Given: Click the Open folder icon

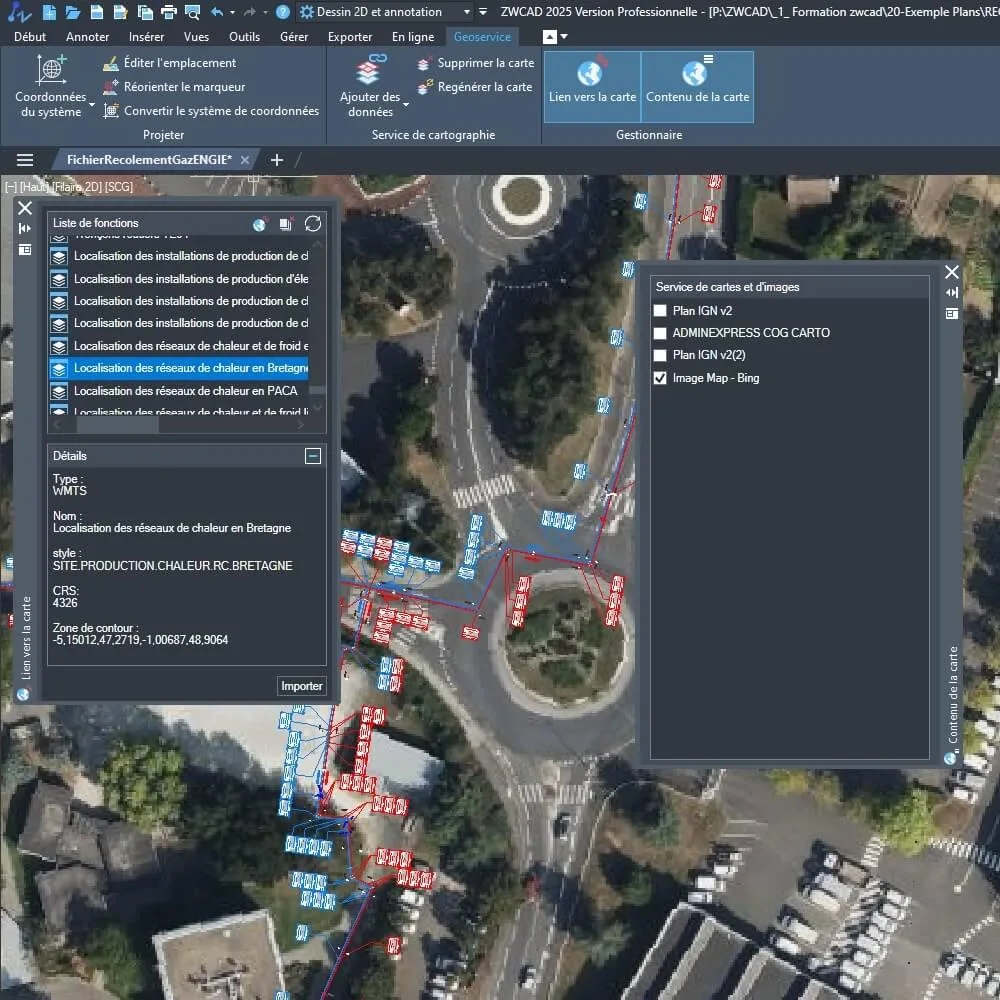Looking at the screenshot, I should pos(73,11).
